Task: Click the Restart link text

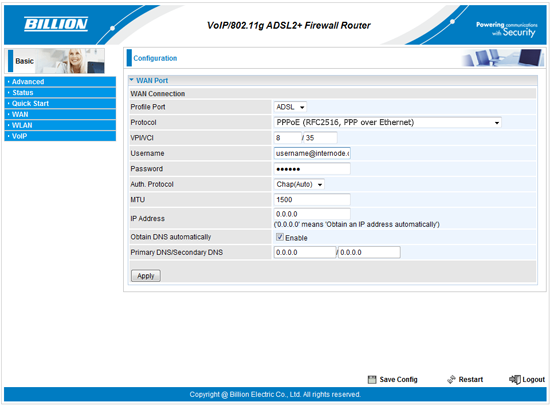Action: 471,379
